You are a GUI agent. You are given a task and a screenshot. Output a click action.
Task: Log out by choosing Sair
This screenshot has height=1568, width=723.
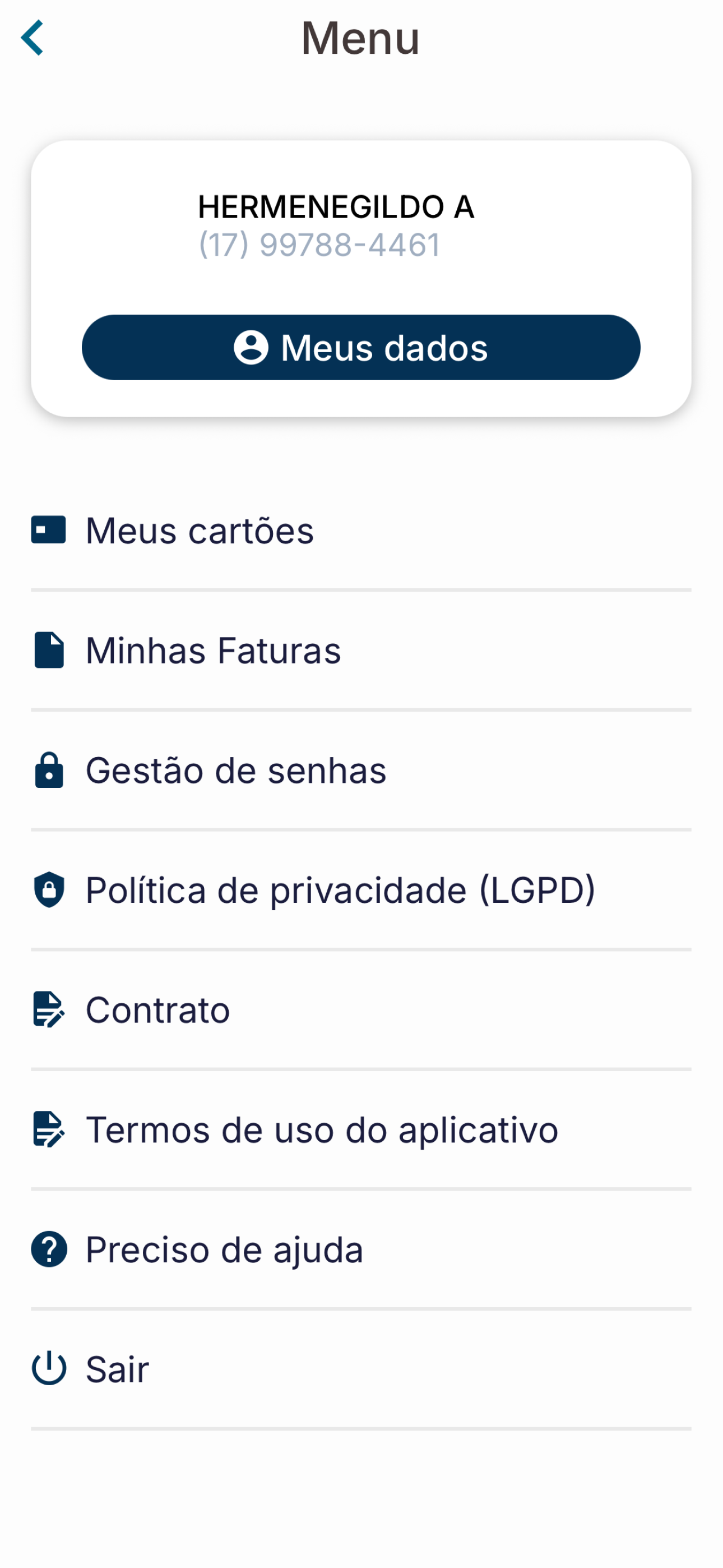coord(361,1369)
